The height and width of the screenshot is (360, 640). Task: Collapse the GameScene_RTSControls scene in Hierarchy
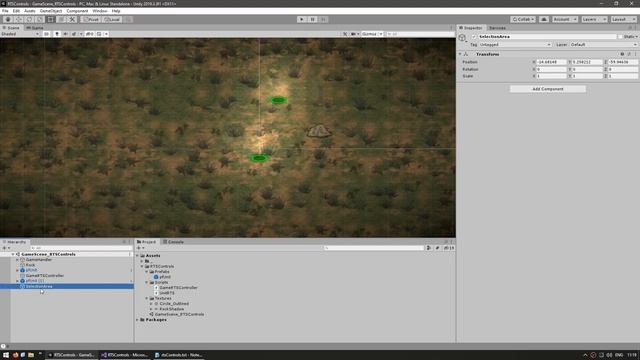tap(13, 254)
